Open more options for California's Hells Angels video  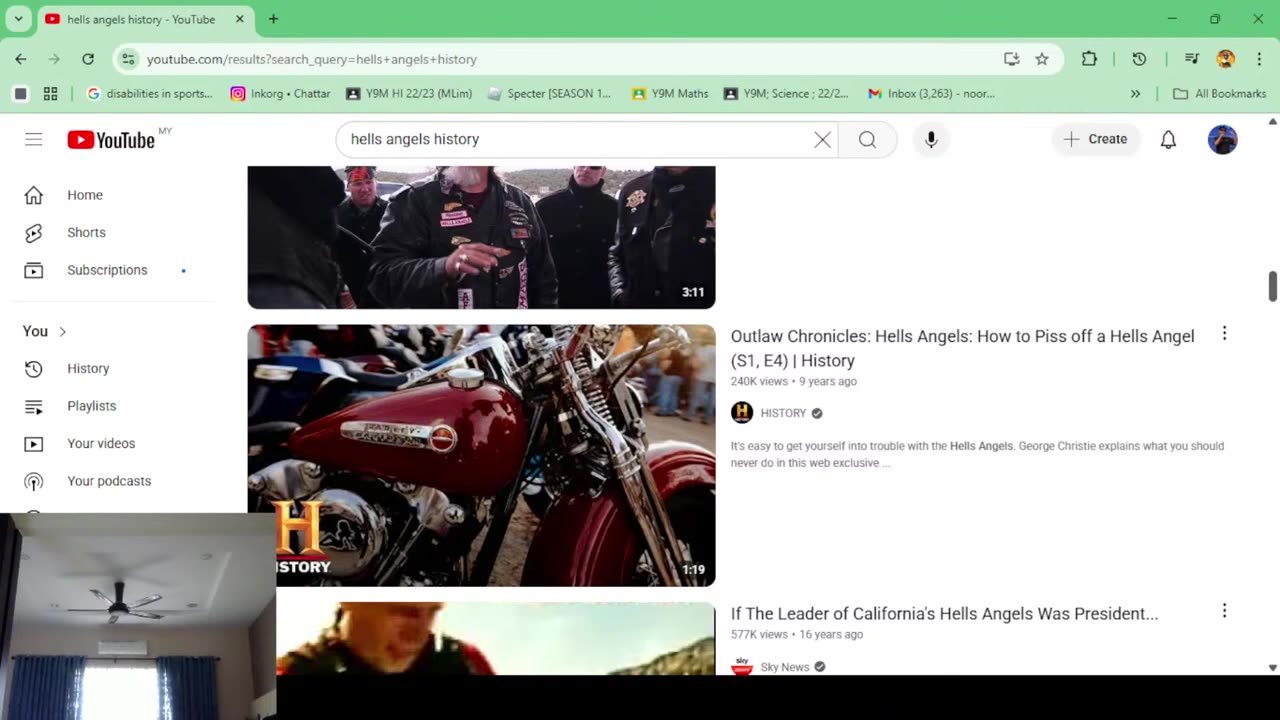1224,611
